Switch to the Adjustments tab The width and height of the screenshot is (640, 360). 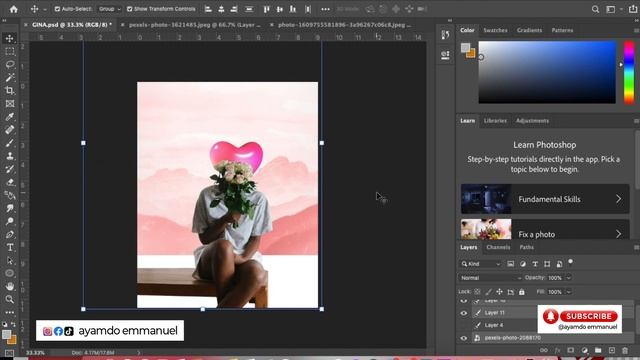(532, 121)
